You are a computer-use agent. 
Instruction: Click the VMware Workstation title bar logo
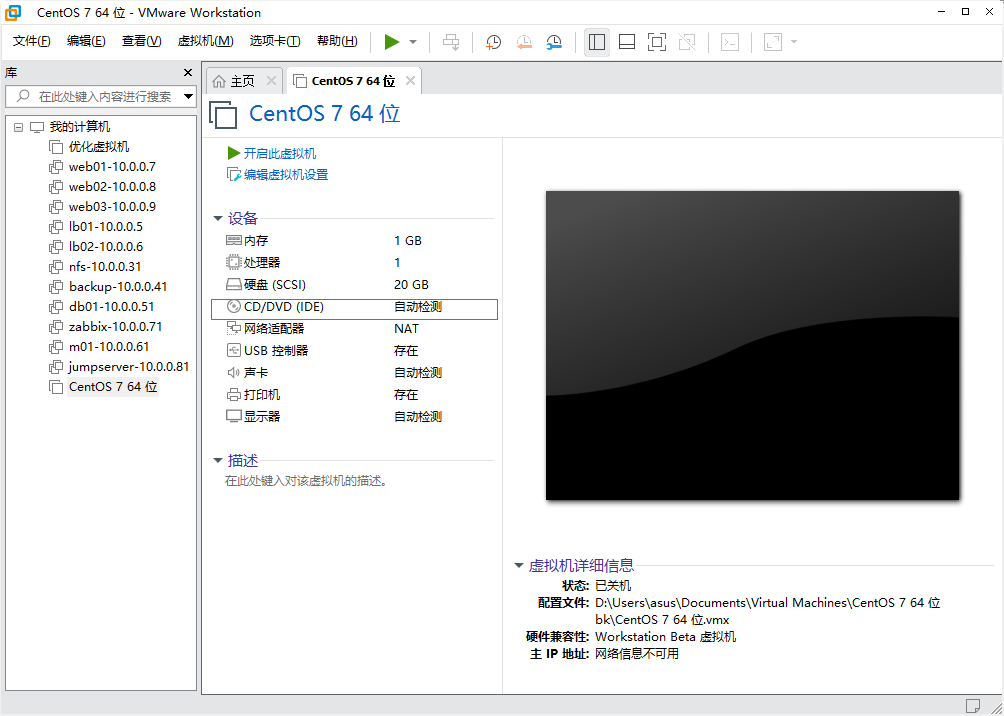pos(13,12)
